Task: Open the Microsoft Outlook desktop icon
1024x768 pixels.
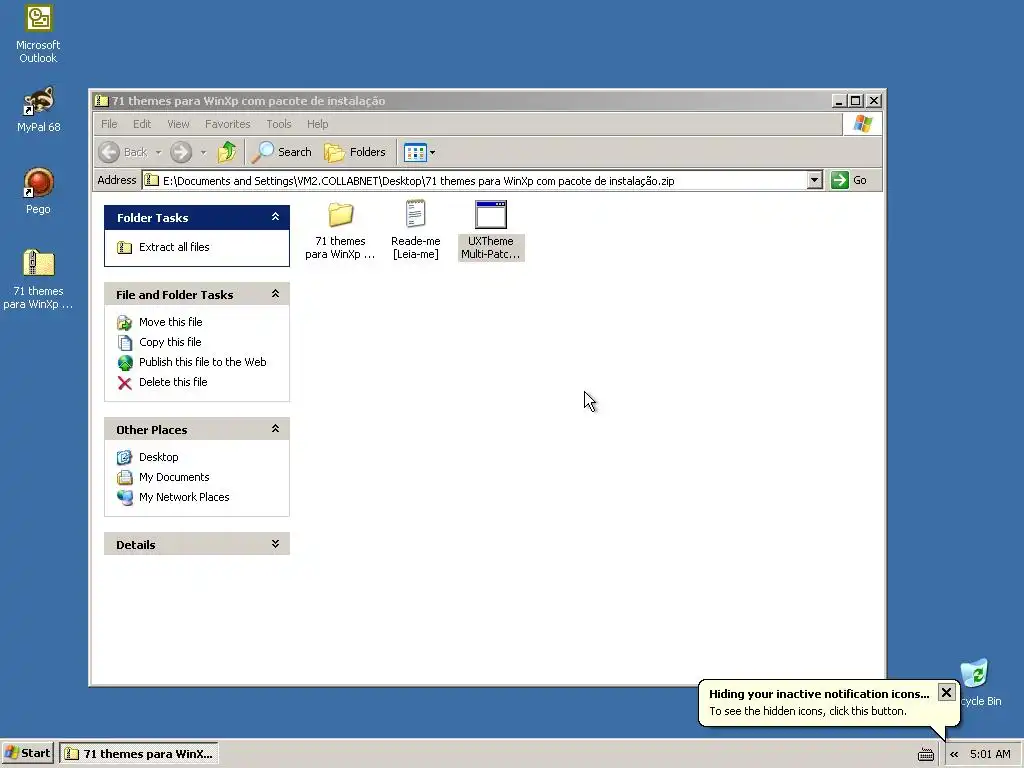Action: pyautogui.click(x=38, y=35)
